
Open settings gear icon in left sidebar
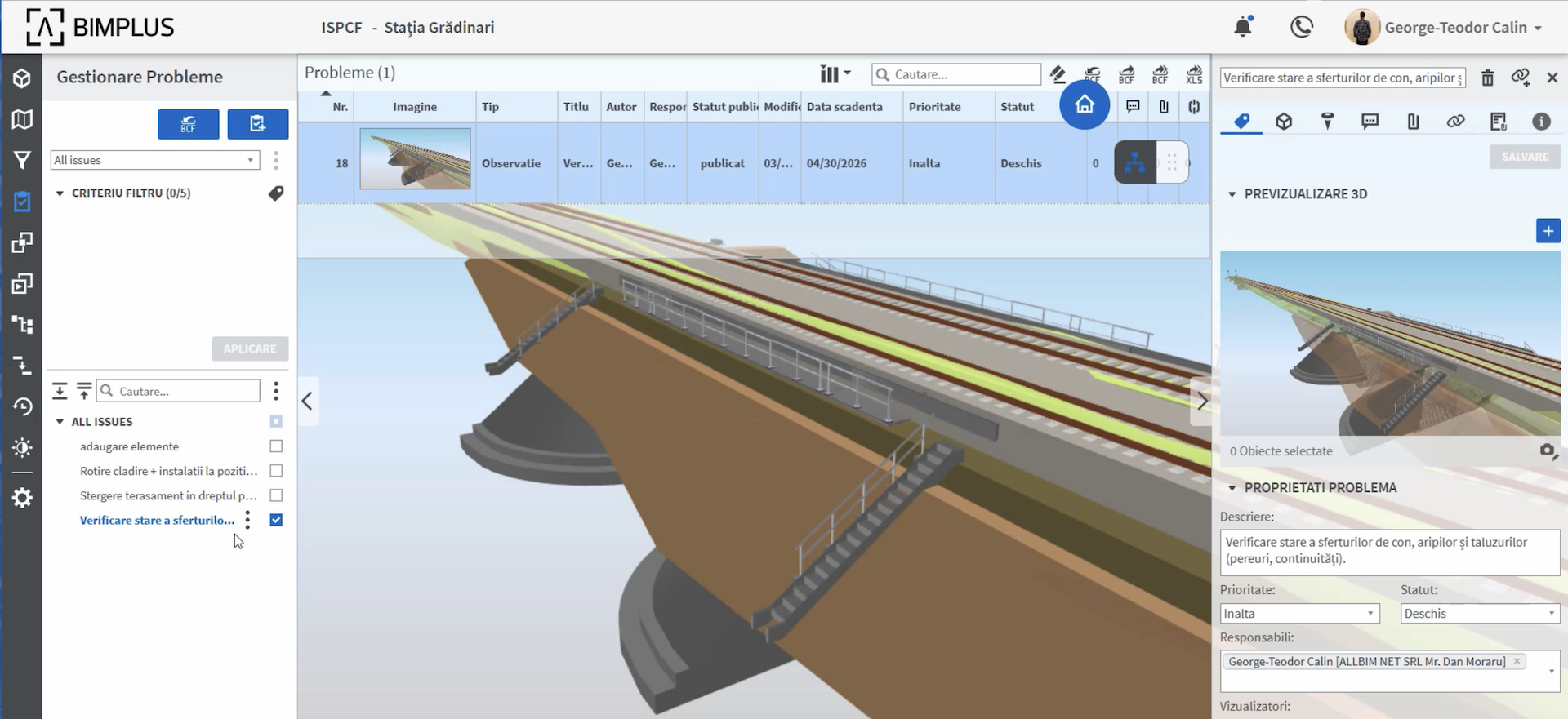click(22, 498)
